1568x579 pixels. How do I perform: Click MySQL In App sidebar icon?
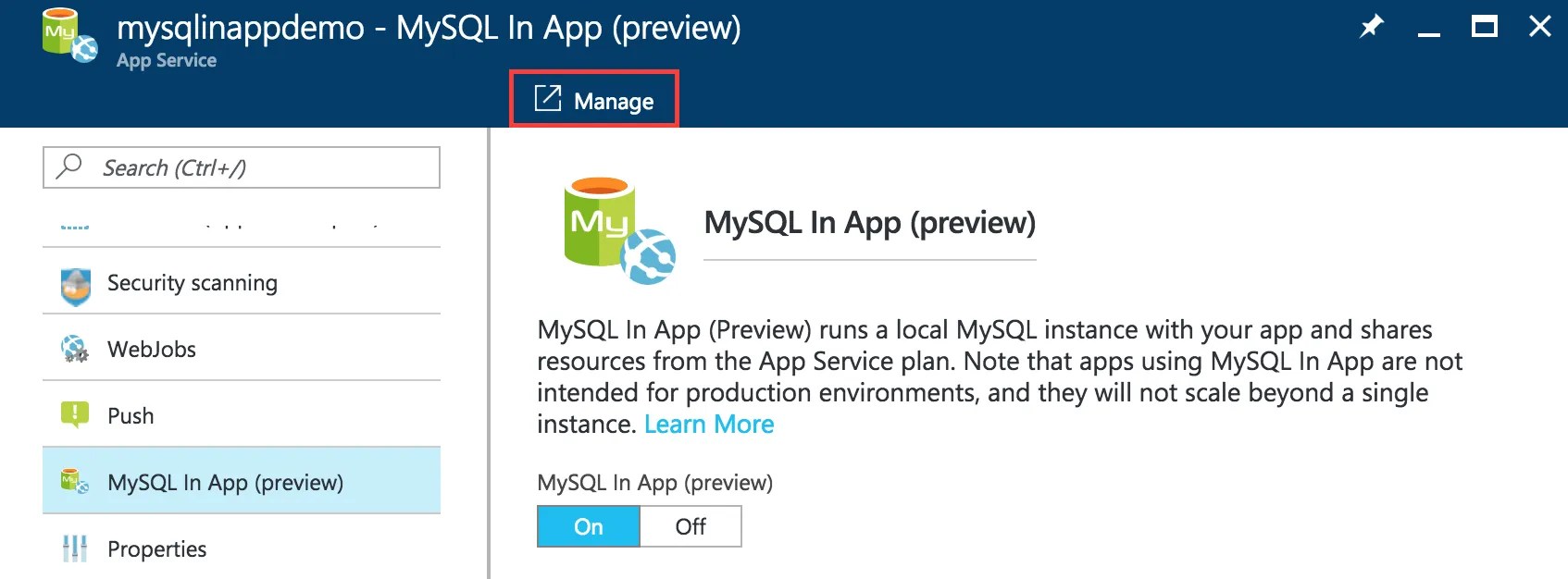click(75, 482)
